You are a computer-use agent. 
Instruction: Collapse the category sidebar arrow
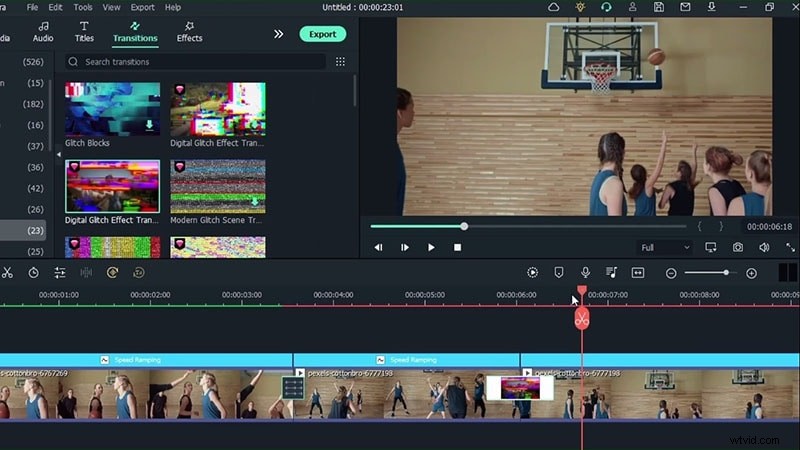pos(59,154)
